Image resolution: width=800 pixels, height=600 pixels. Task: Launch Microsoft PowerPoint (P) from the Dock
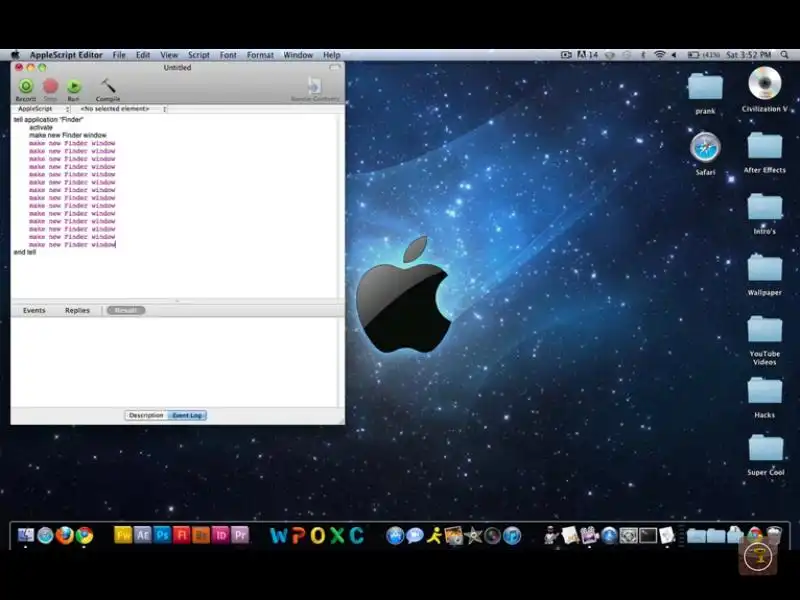[298, 535]
